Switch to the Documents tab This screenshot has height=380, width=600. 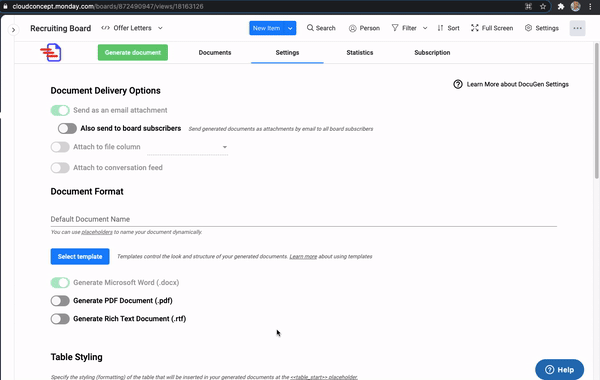pyautogui.click(x=215, y=52)
